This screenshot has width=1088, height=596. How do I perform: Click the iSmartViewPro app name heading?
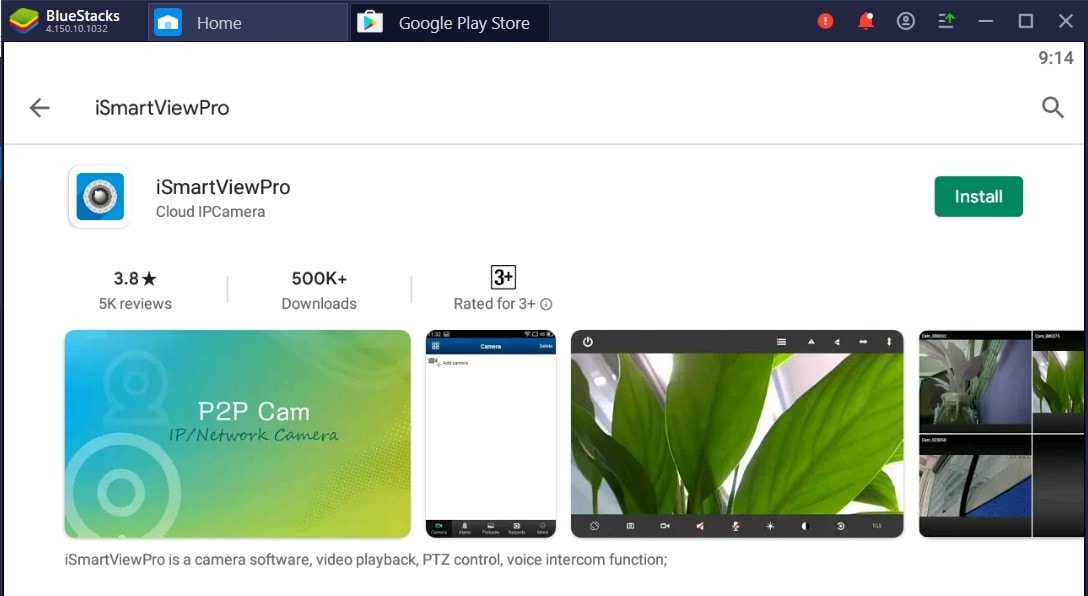click(x=223, y=187)
